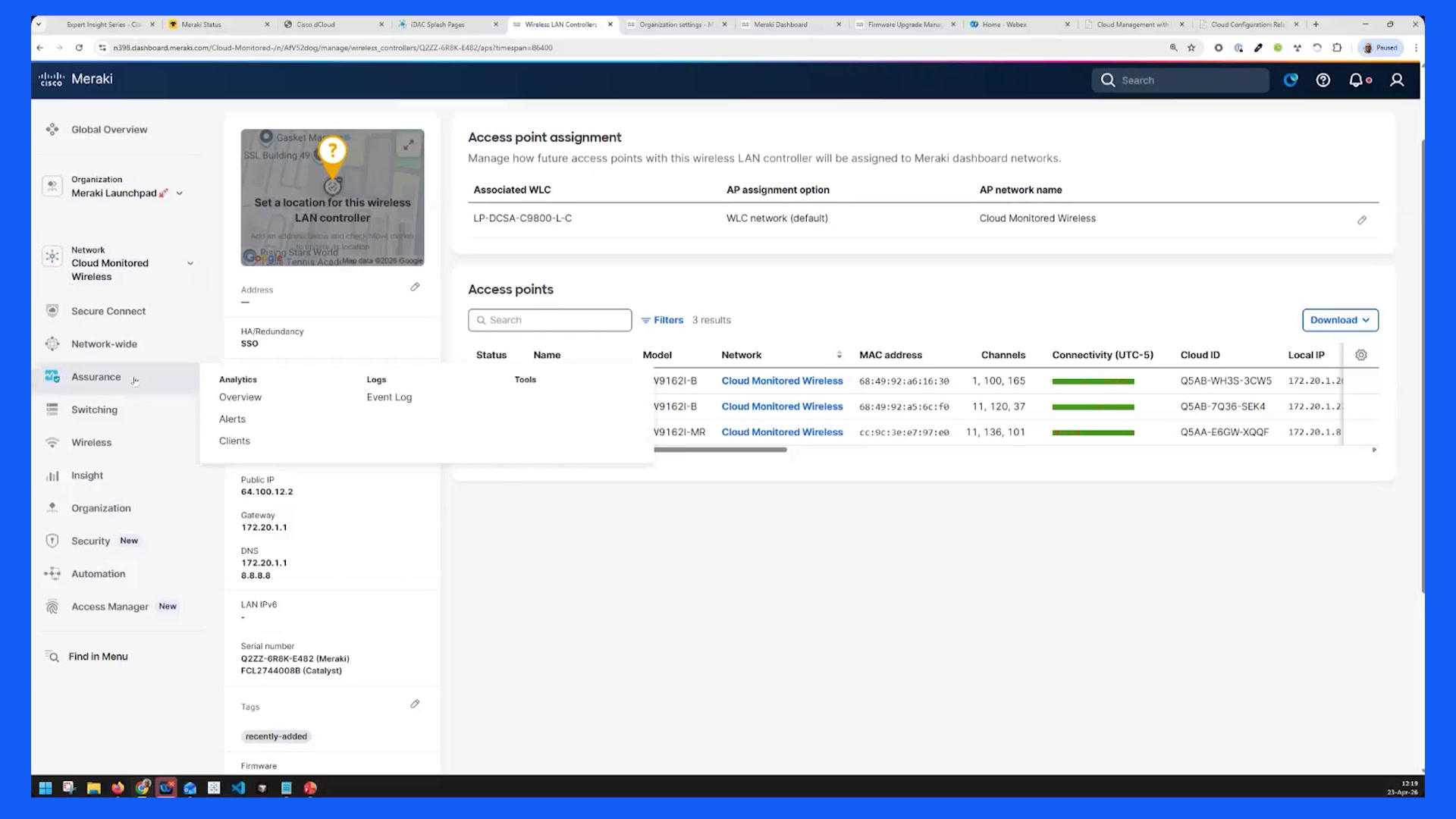
Task: Click the Wireless wifi sidebar icon
Action: [52, 443]
